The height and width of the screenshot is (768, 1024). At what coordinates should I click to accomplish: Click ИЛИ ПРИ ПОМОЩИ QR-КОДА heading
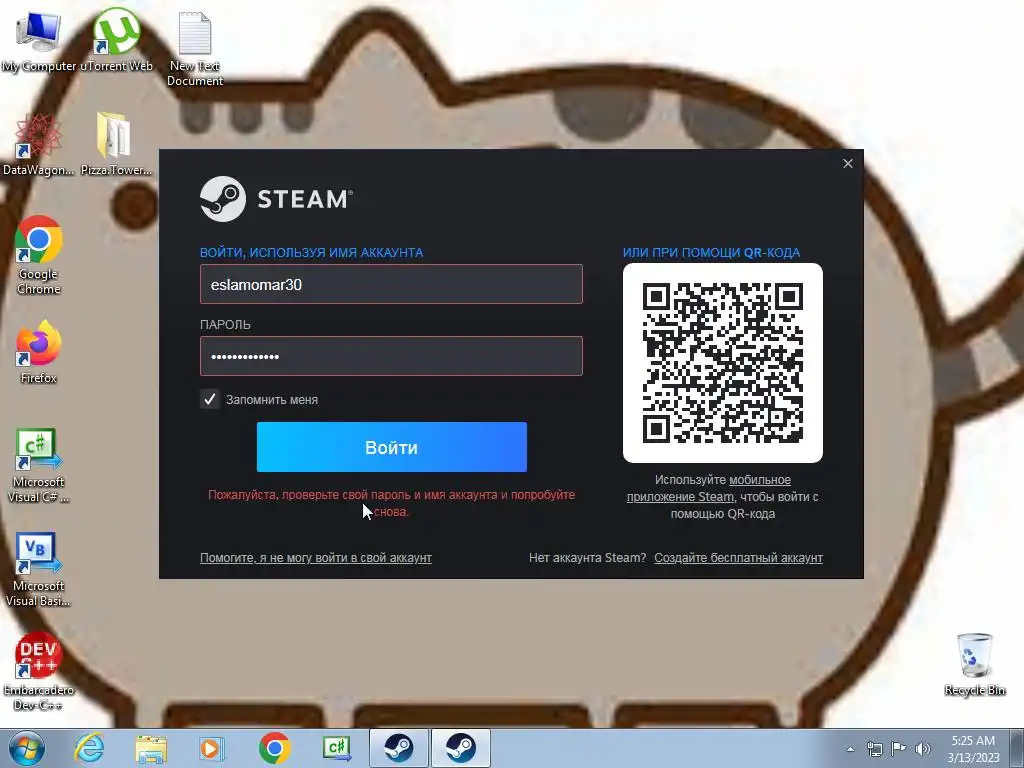[711, 253]
